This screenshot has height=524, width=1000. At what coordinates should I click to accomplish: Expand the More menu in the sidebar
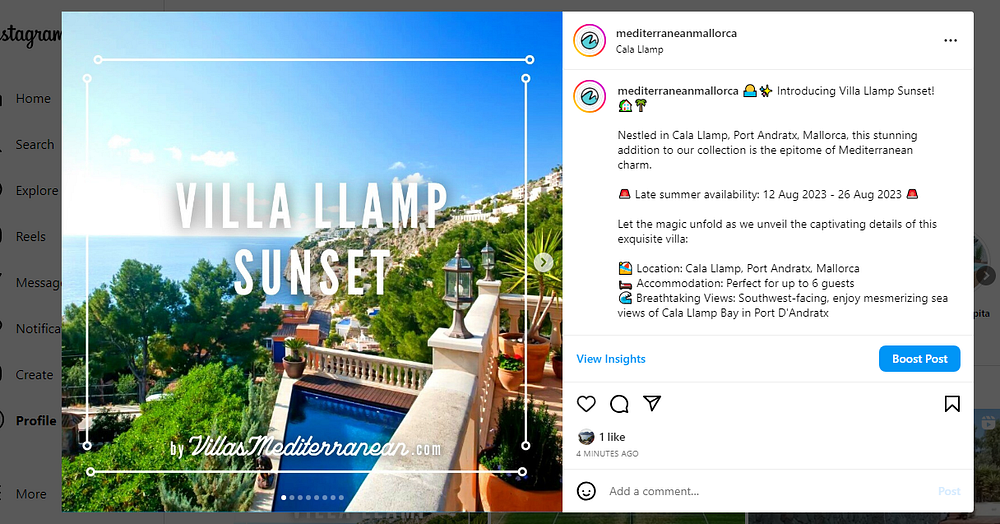[31, 493]
